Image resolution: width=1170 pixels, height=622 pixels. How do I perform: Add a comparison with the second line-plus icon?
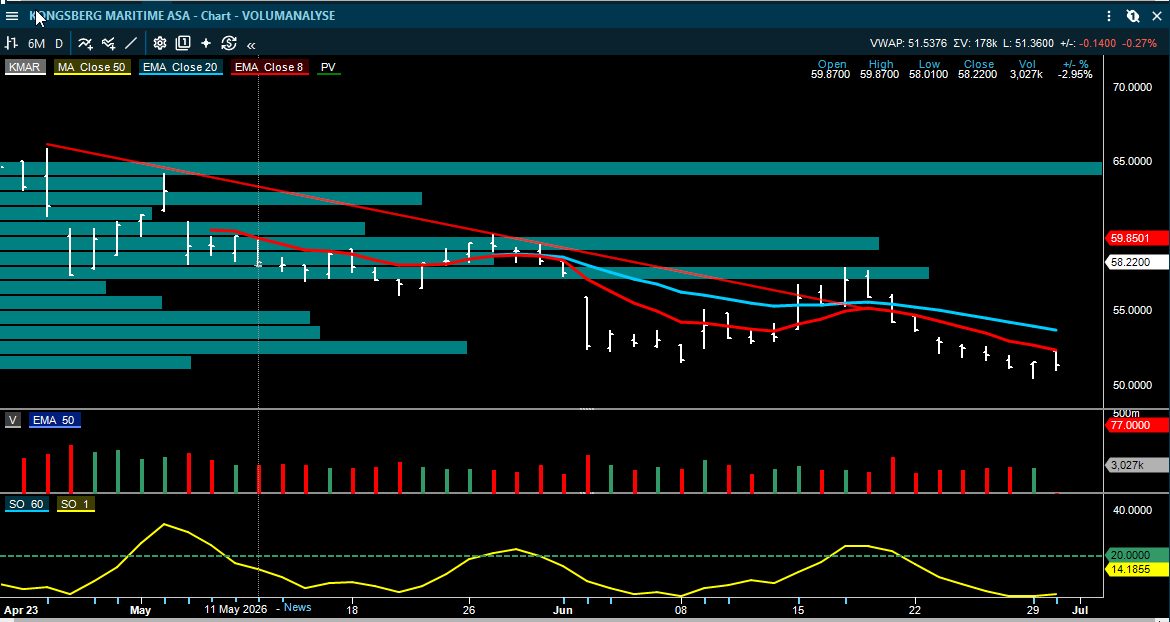pyautogui.click(x=108, y=43)
